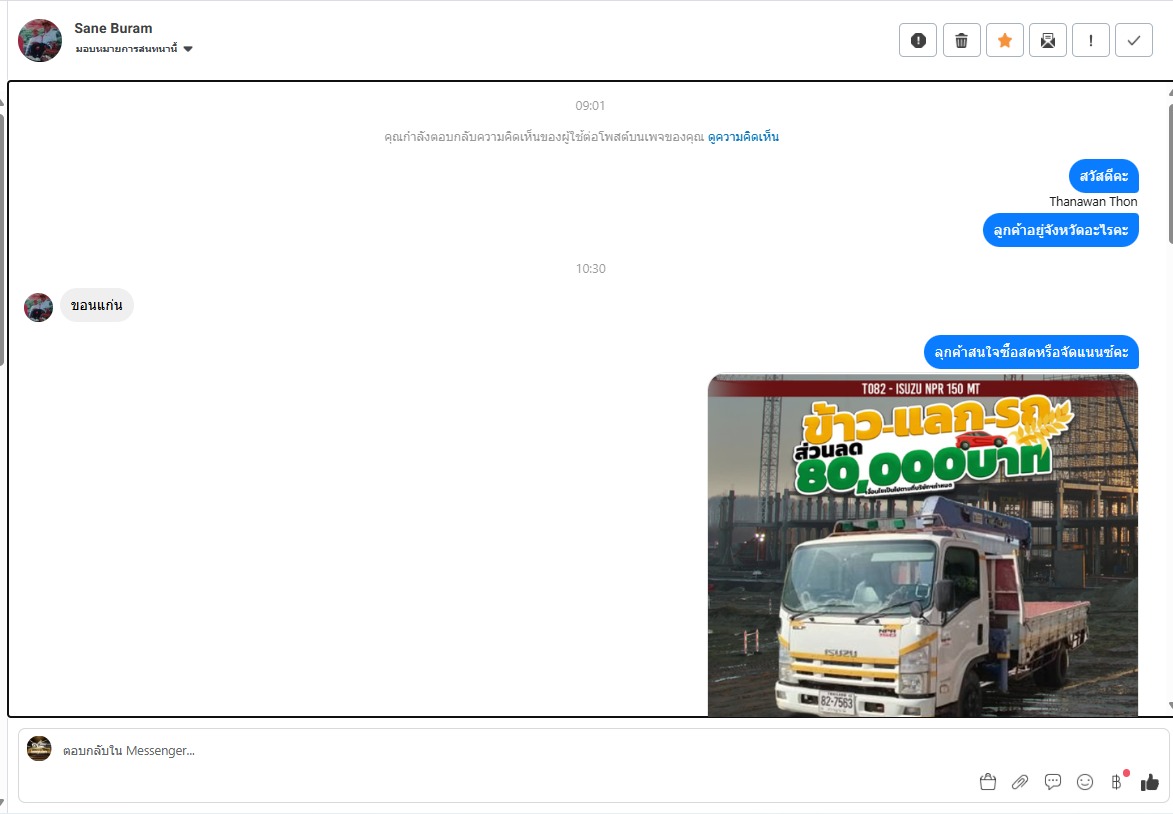Click the page avatar beside reply box
1173x814 pixels.
[x=39, y=748]
